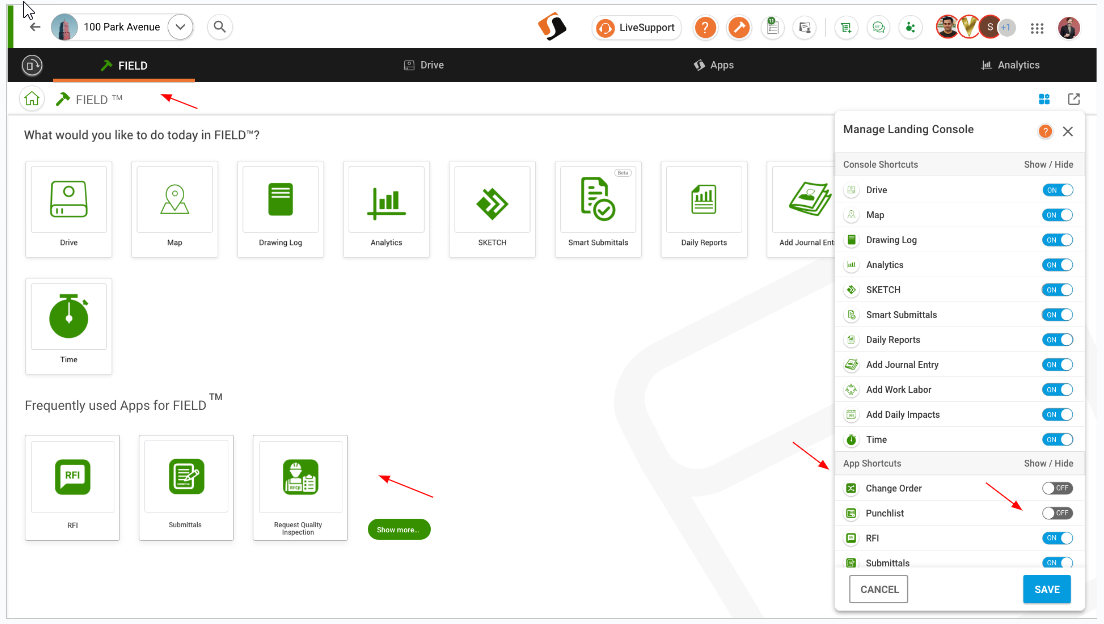
Task: Open the Map console tile
Action: point(175,209)
